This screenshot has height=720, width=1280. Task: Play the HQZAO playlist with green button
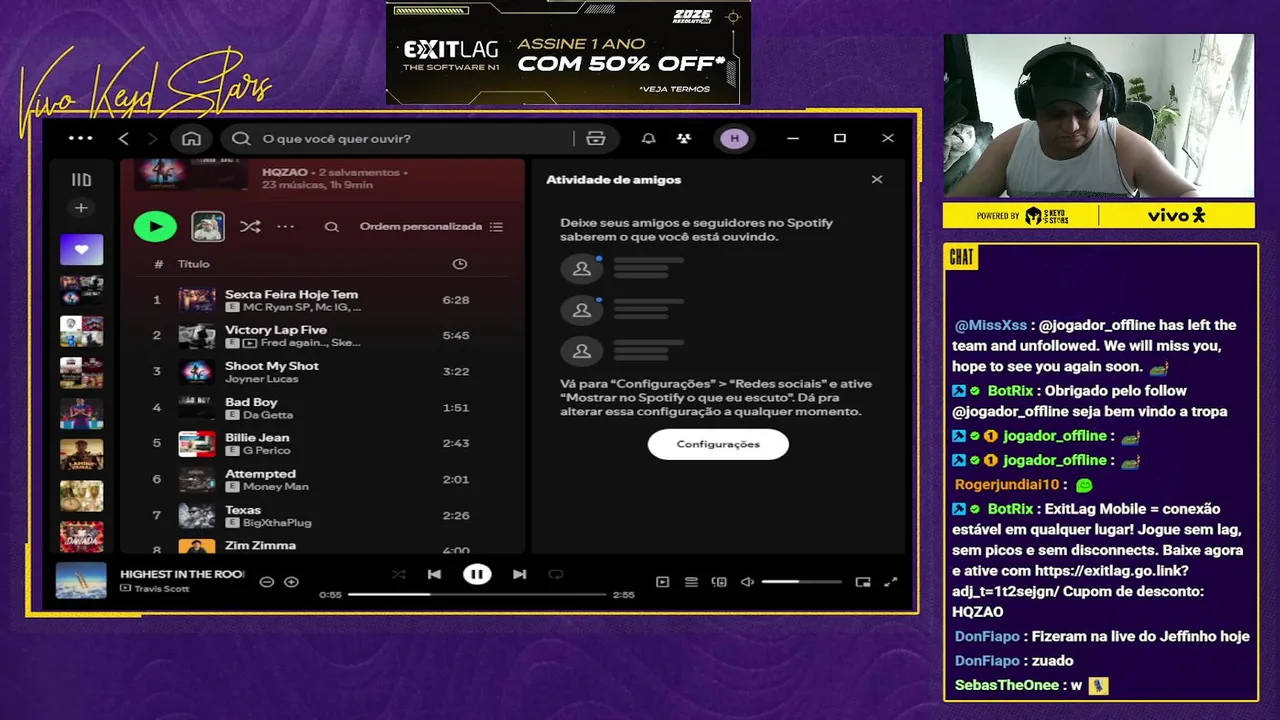[x=155, y=227]
